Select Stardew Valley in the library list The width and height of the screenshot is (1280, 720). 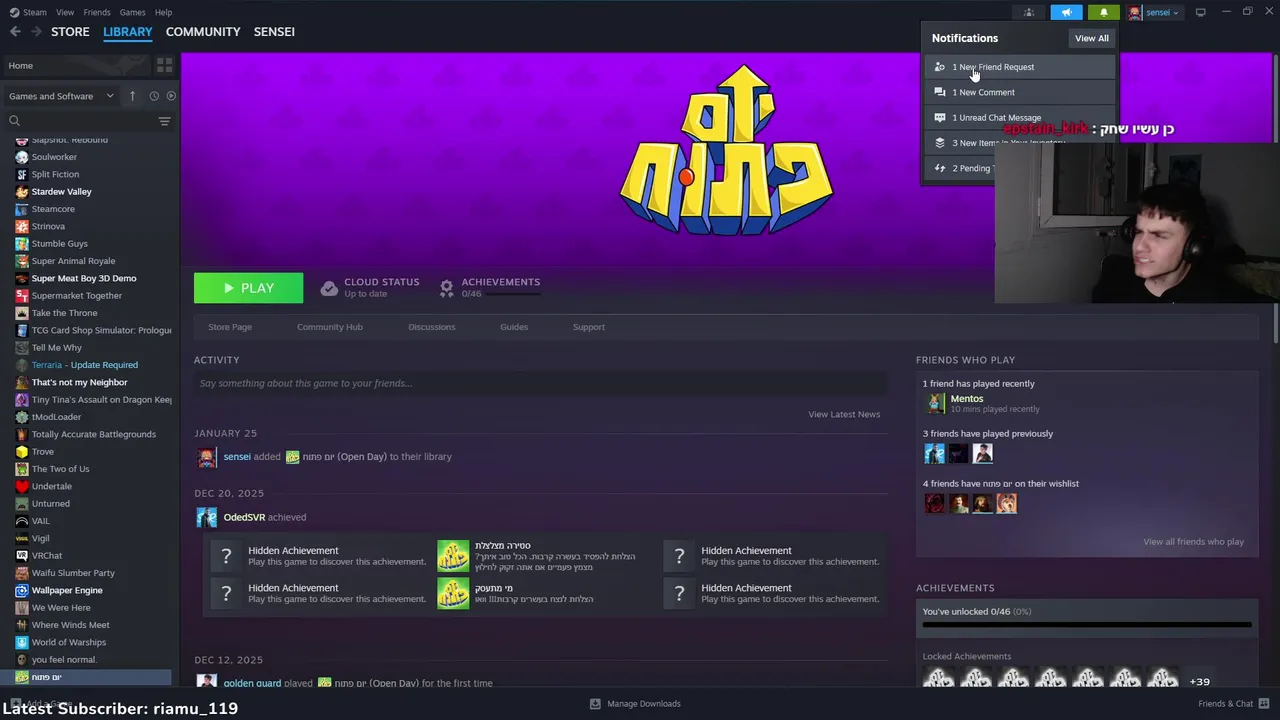61,192
